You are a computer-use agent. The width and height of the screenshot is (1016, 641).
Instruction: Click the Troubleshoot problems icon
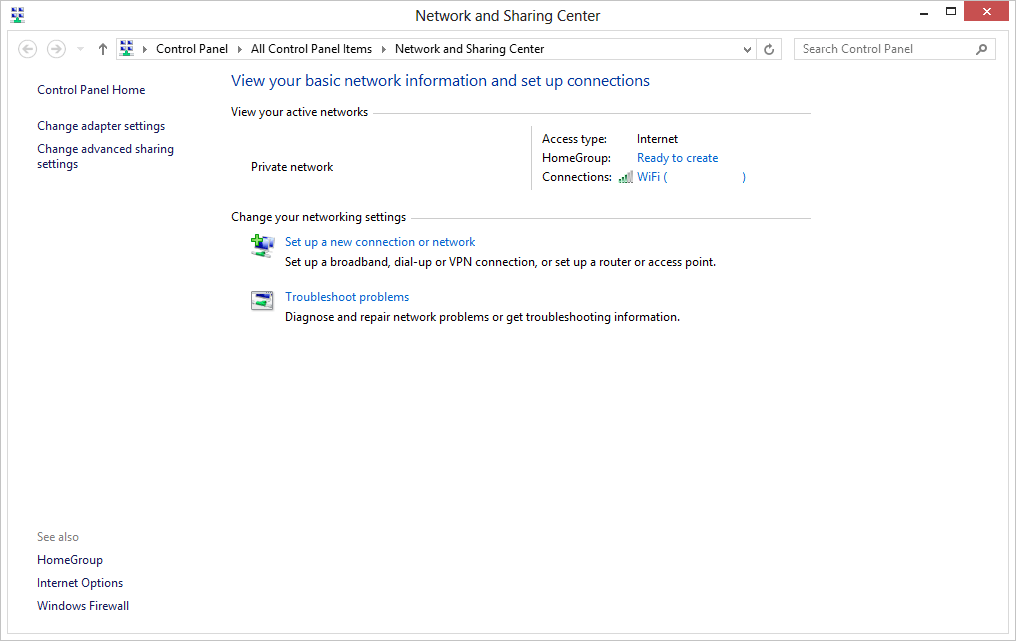262,301
